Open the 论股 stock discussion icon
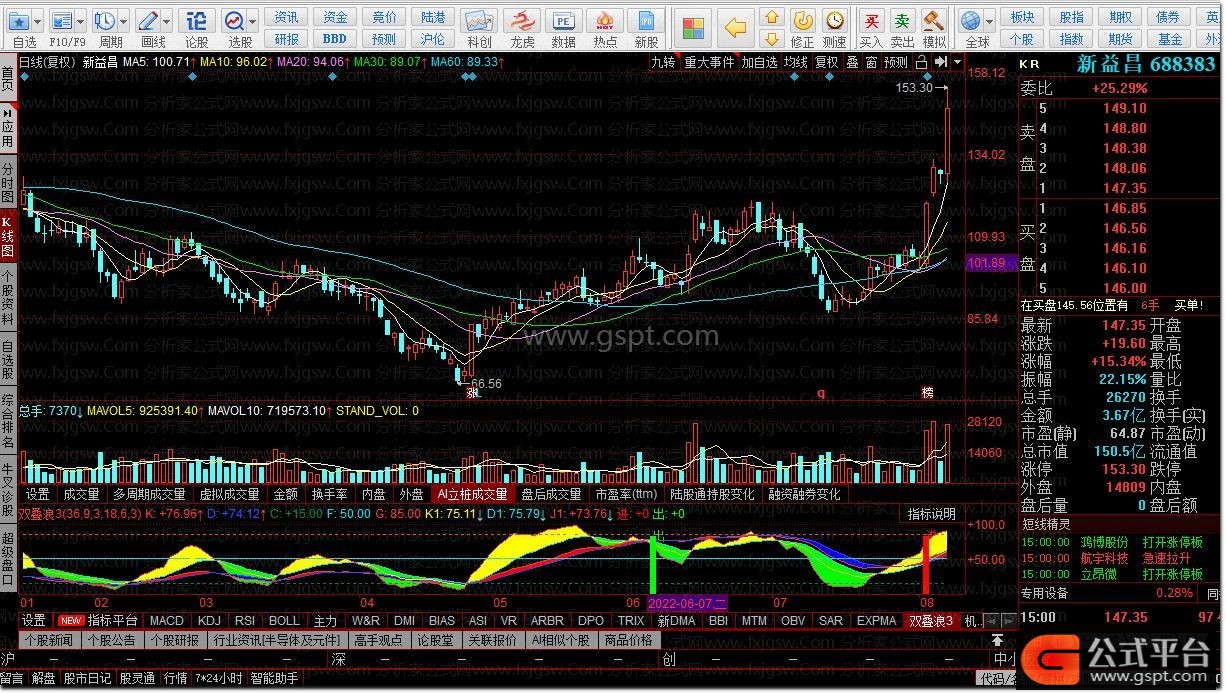The image size is (1226, 693). [197, 20]
